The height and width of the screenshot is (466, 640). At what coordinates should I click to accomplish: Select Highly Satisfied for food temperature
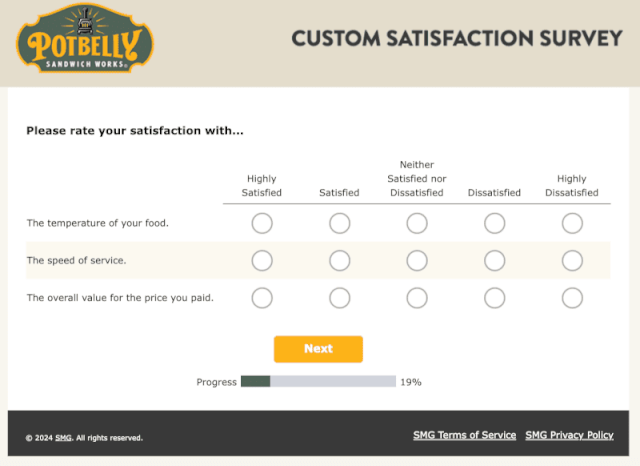point(262,223)
